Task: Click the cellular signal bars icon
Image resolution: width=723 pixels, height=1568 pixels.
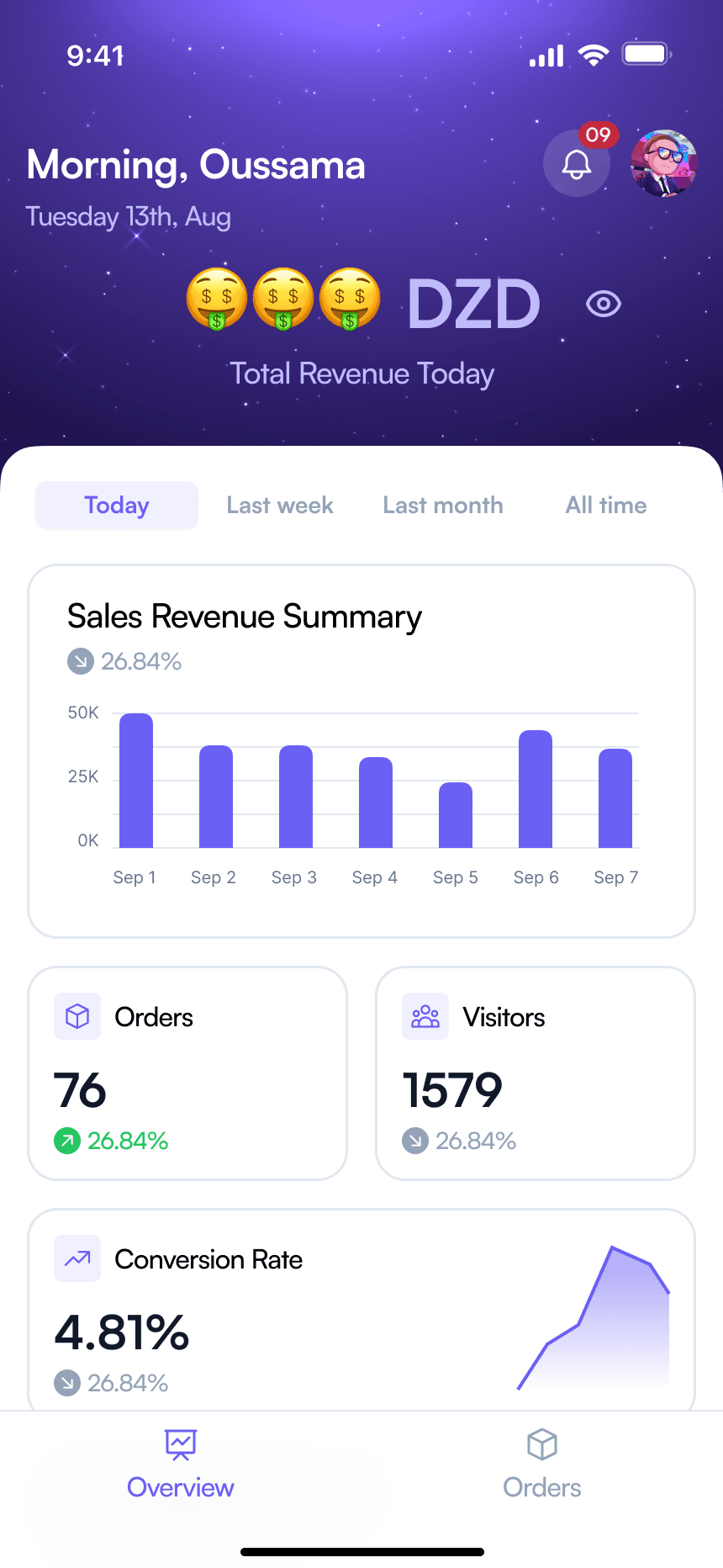Action: pyautogui.click(x=546, y=56)
